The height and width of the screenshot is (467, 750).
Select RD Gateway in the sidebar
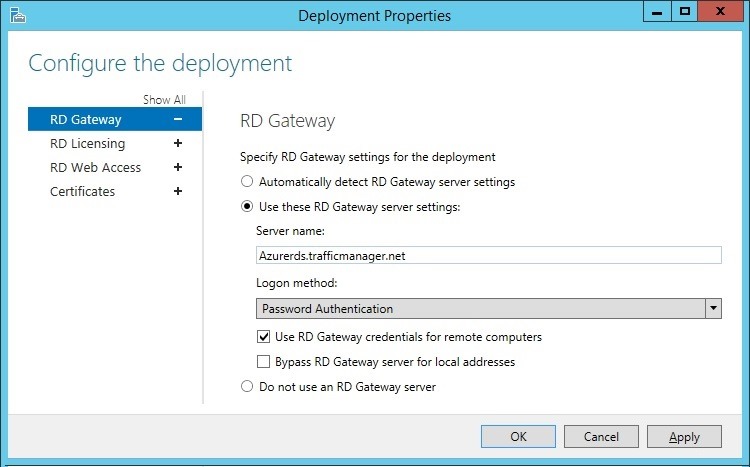[x=115, y=119]
